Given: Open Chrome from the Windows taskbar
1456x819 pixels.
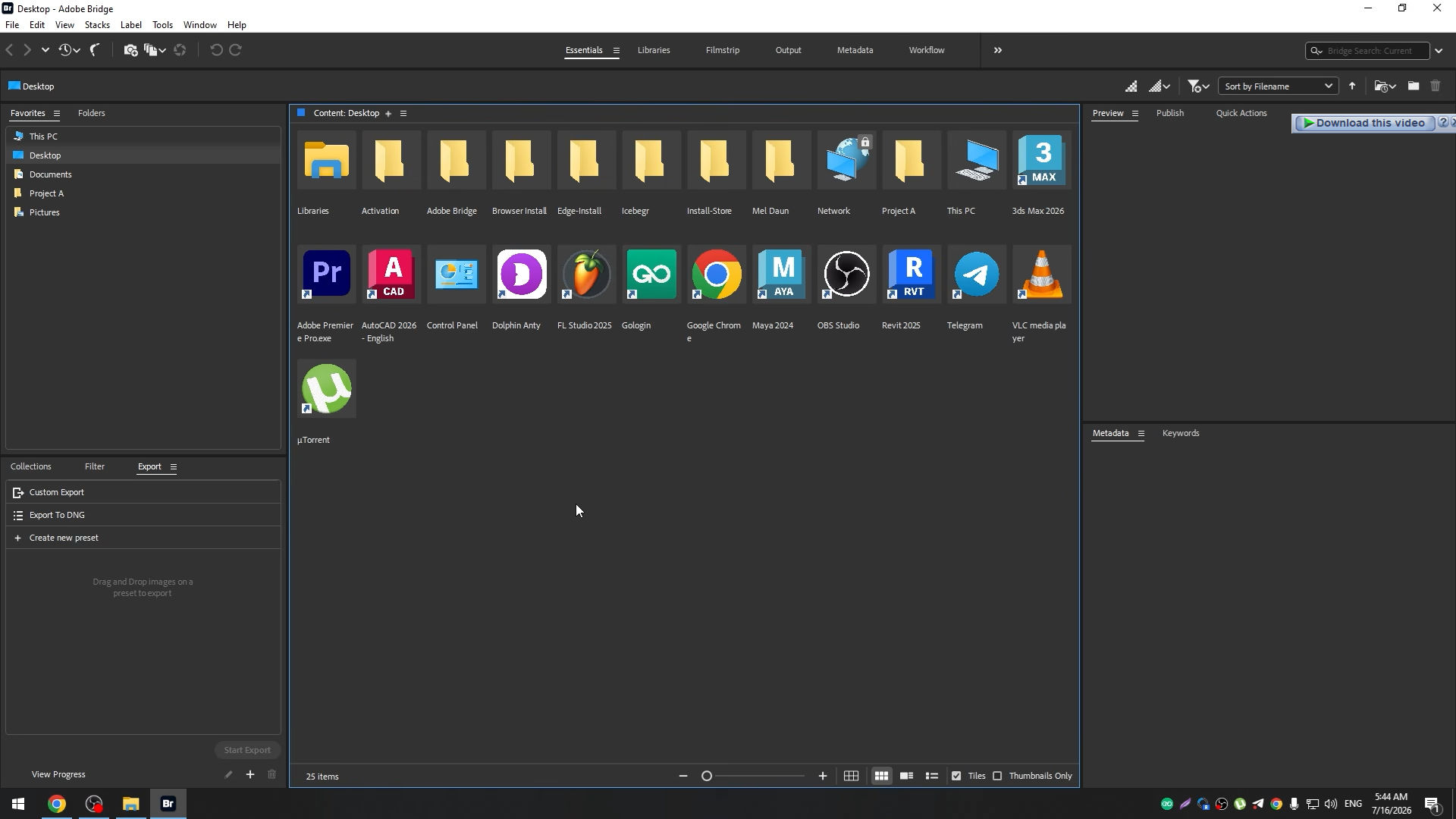Looking at the screenshot, I should pyautogui.click(x=57, y=804).
